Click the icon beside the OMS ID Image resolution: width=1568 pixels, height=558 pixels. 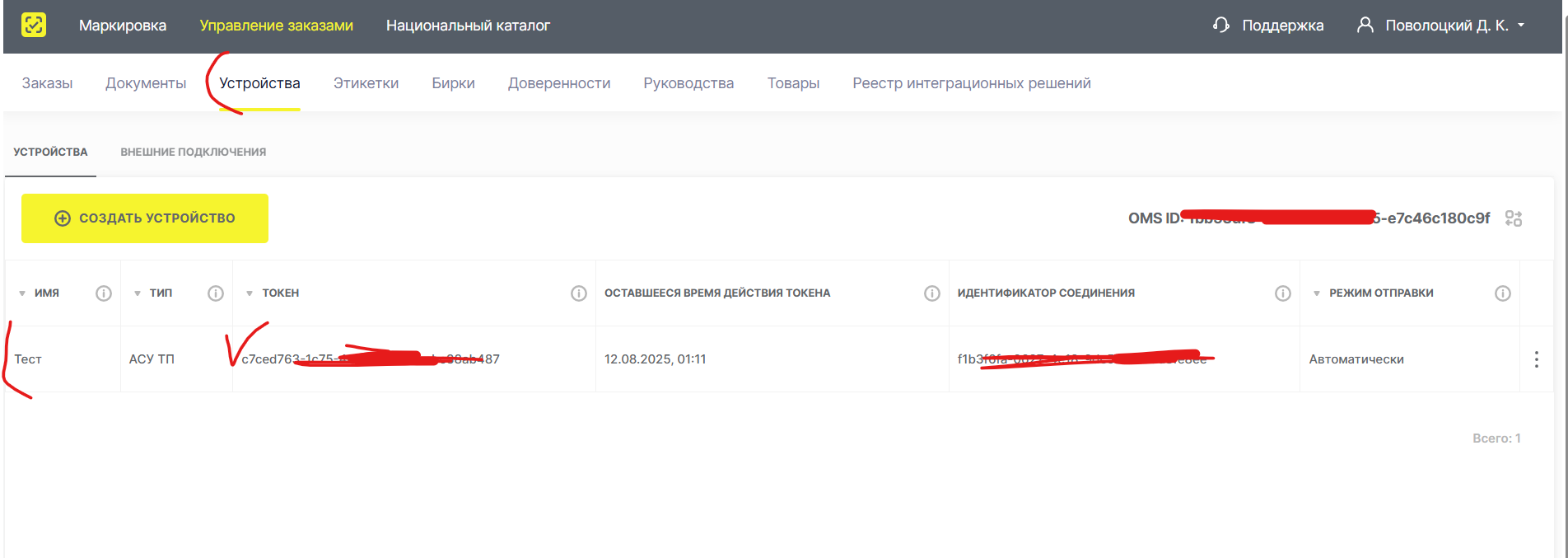[x=1514, y=218]
